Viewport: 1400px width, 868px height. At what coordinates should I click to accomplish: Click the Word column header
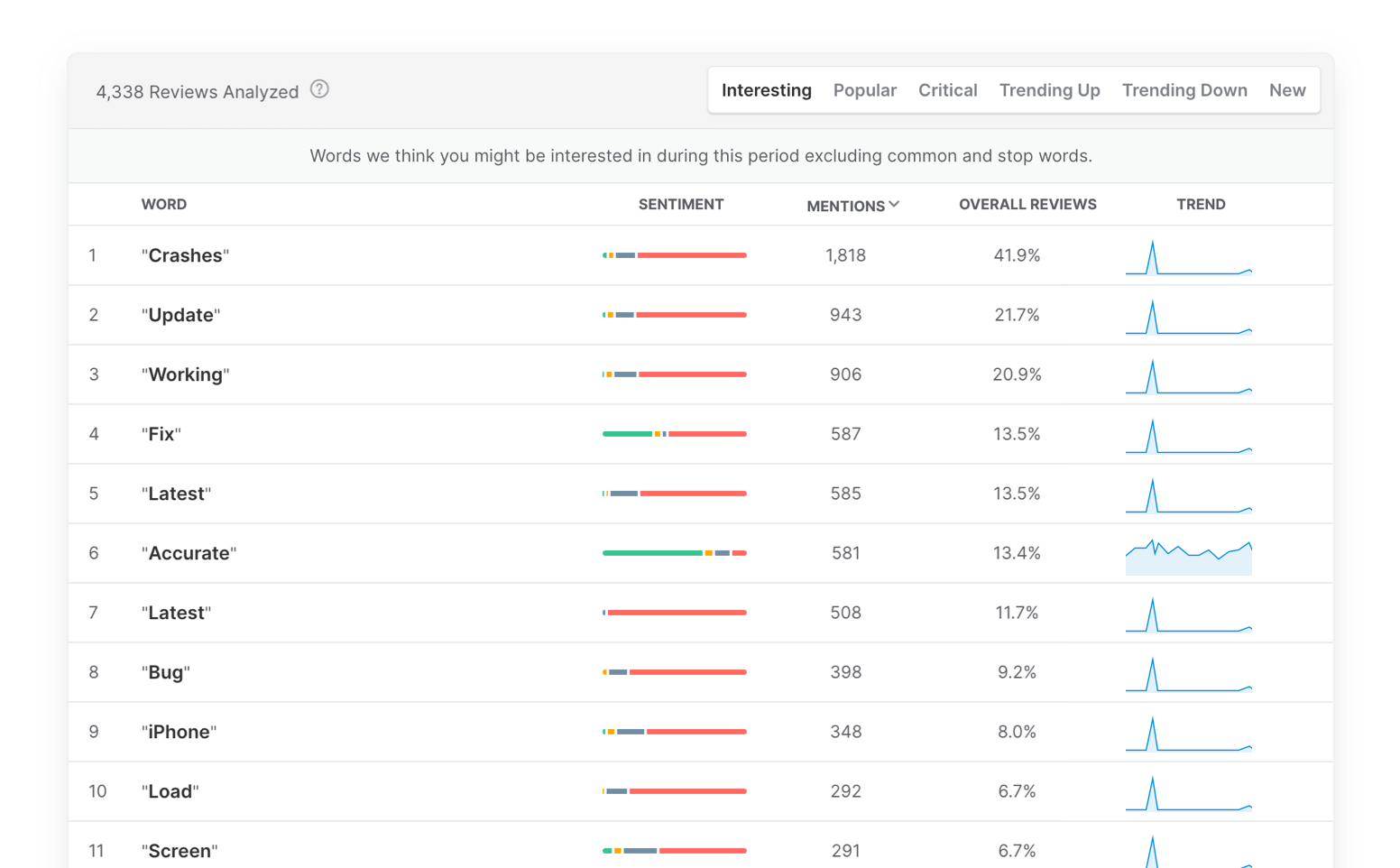tap(164, 205)
